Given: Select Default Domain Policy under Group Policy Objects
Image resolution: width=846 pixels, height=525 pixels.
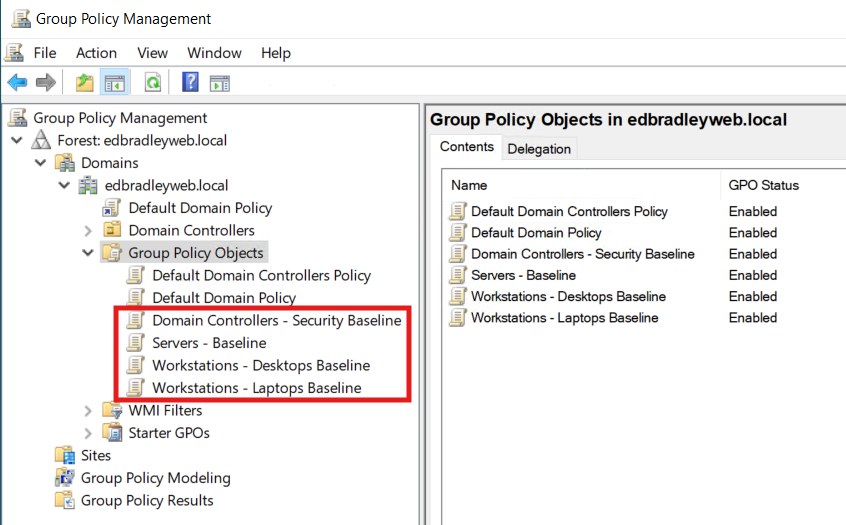Looking at the screenshot, I should [224, 298].
